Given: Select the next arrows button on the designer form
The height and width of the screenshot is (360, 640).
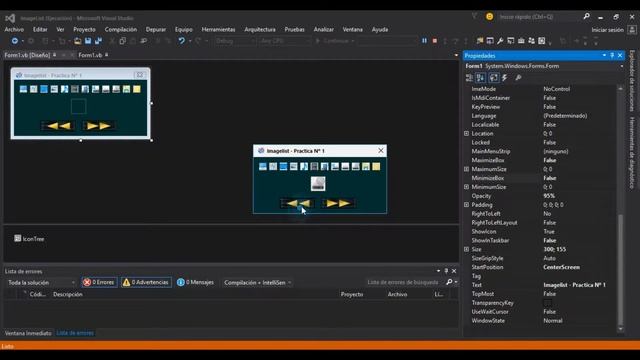Looking at the screenshot, I should click(98, 126).
